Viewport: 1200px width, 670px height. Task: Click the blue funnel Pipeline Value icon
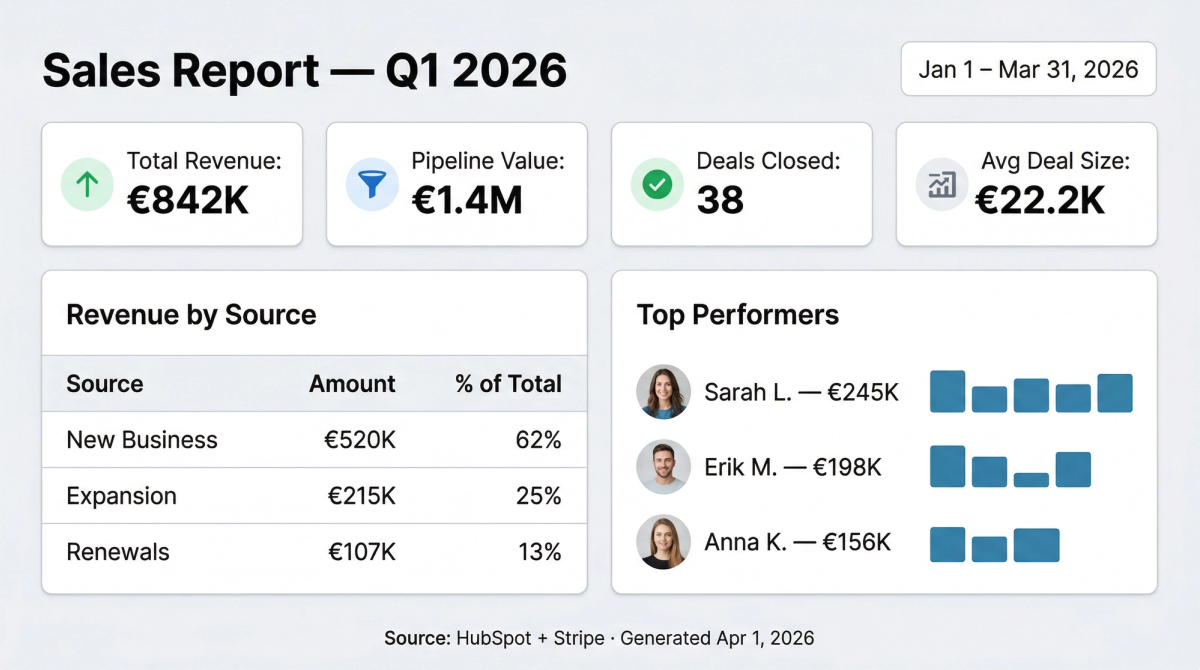[372, 185]
